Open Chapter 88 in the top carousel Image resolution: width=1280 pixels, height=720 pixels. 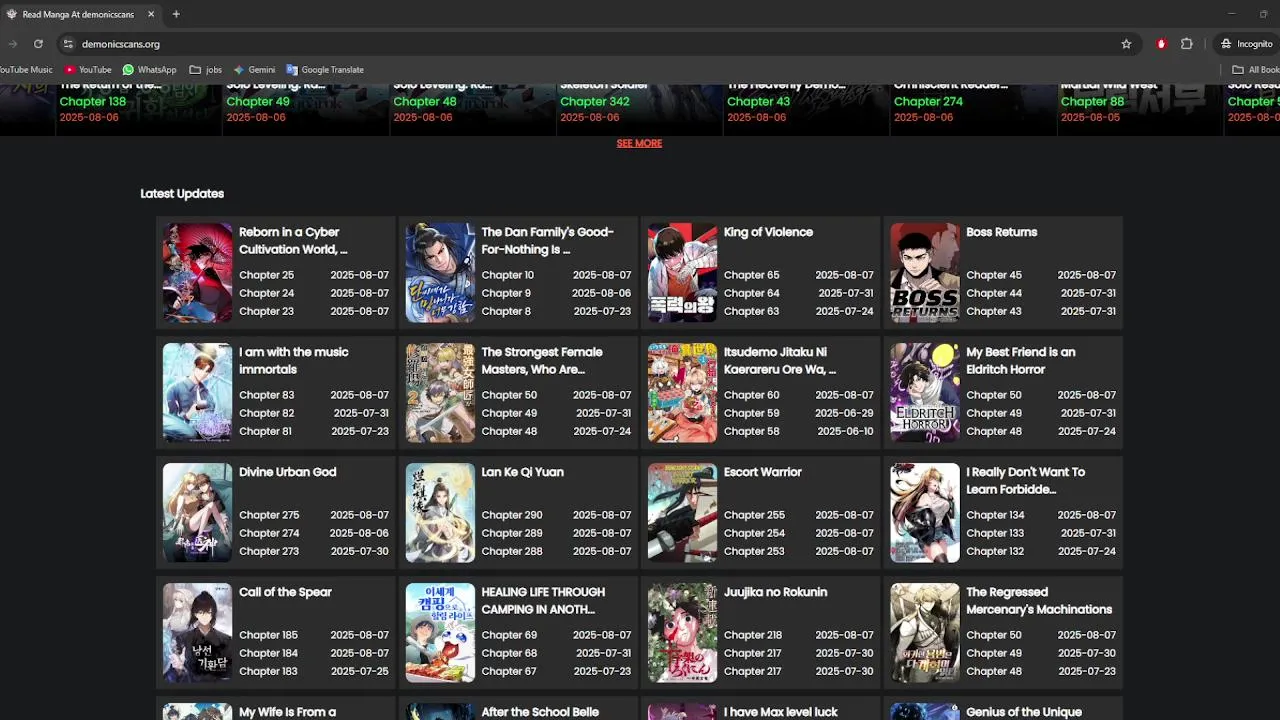point(1092,101)
